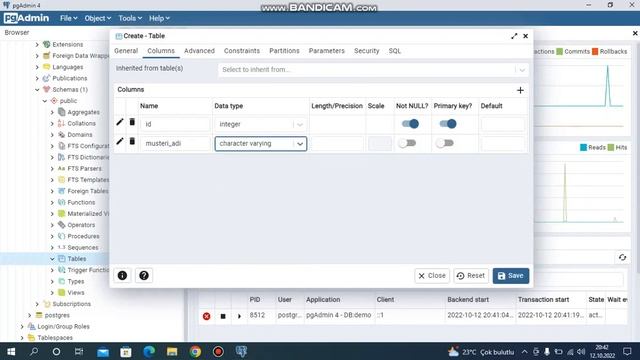Image resolution: width=640 pixels, height=360 pixels.
Task: Edit the id column row with pencil icon
Action: 120,122
